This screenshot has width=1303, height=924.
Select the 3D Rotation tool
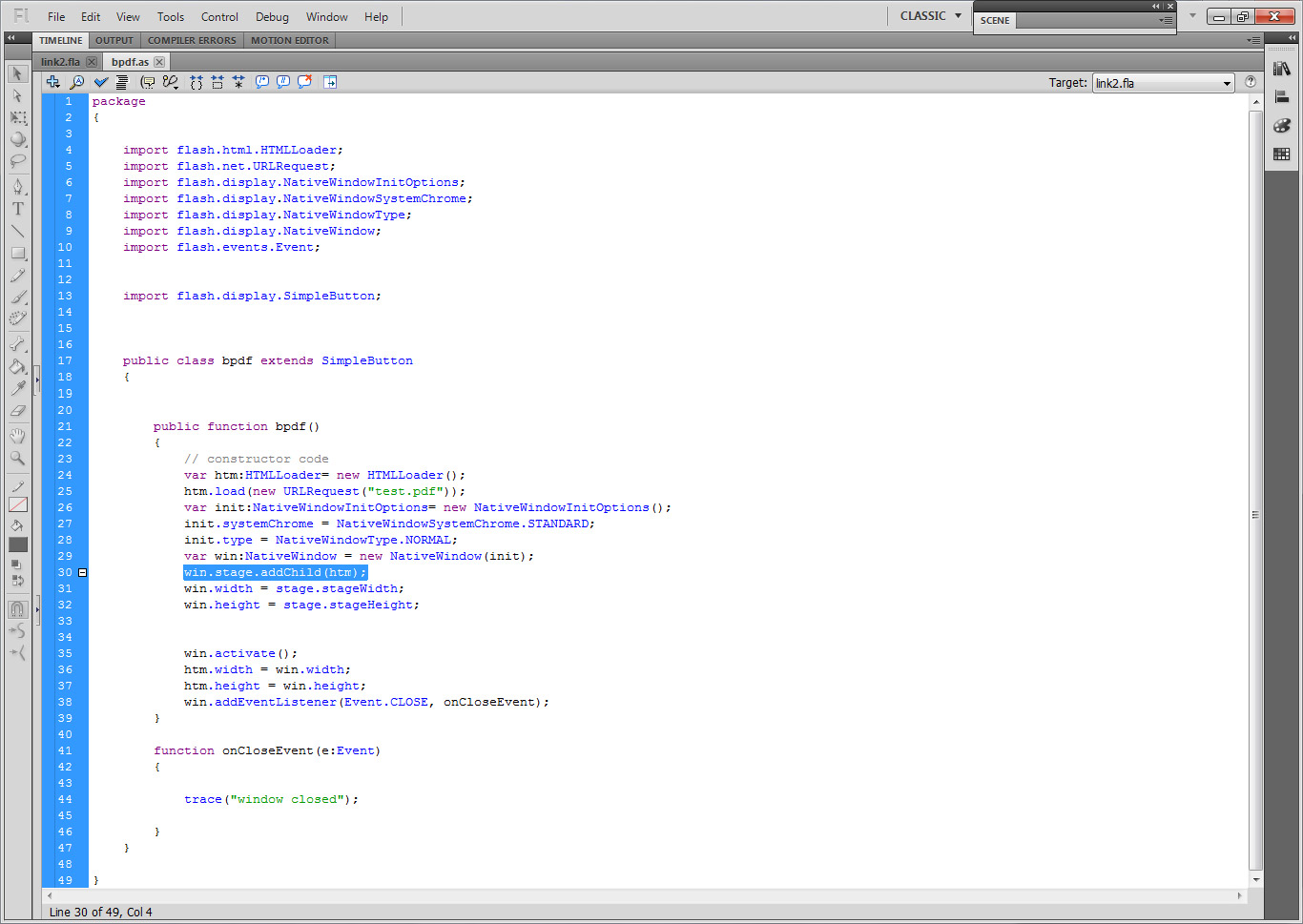17,139
